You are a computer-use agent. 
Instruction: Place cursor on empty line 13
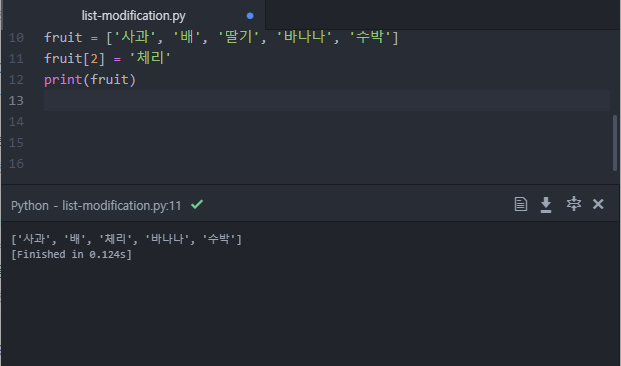tap(327, 101)
